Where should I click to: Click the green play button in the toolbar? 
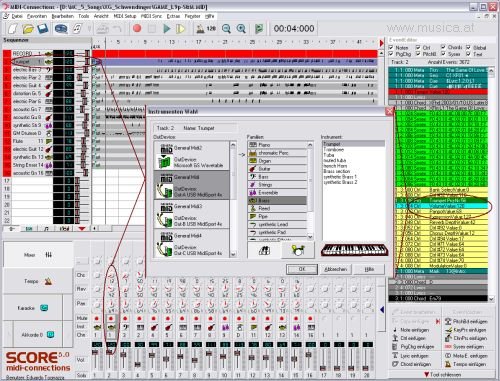click(x=167, y=29)
